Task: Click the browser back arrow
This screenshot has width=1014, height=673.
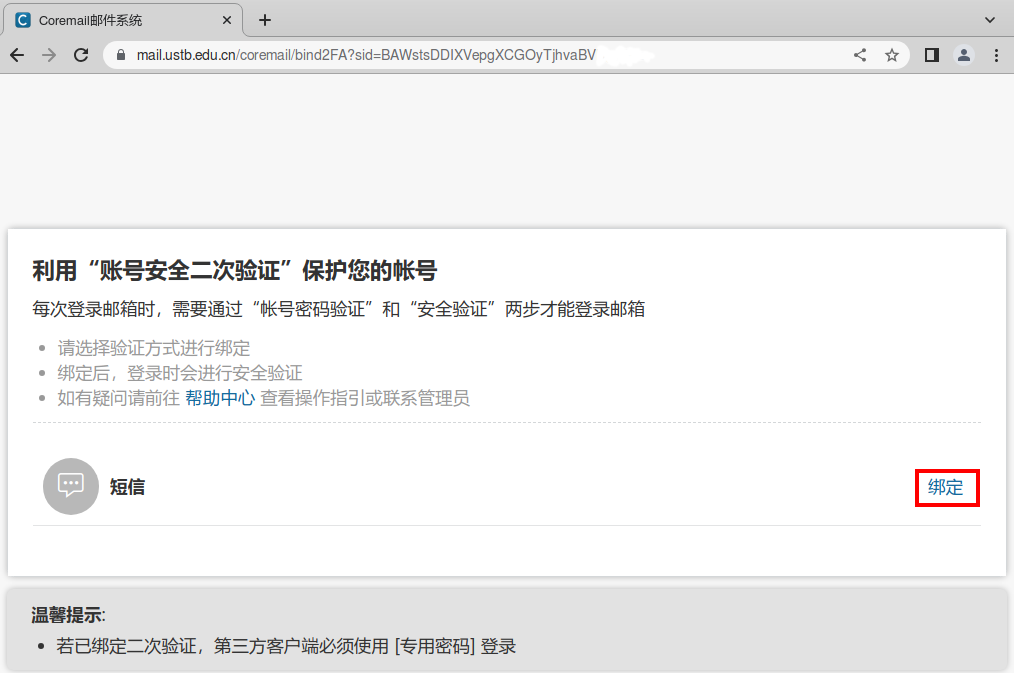Action: 17,56
